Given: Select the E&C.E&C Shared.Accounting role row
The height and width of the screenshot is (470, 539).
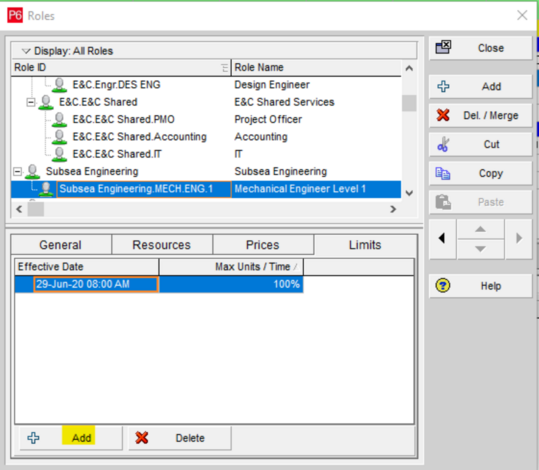Looking at the screenshot, I should point(206,137).
